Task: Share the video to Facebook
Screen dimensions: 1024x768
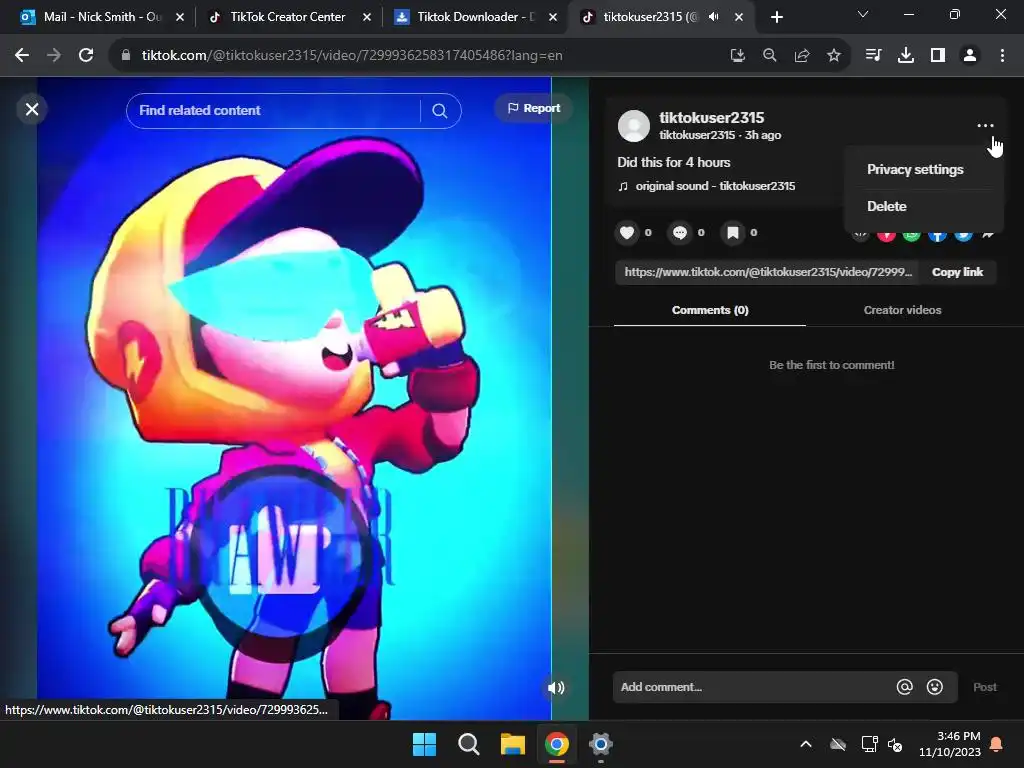Action: point(937,235)
